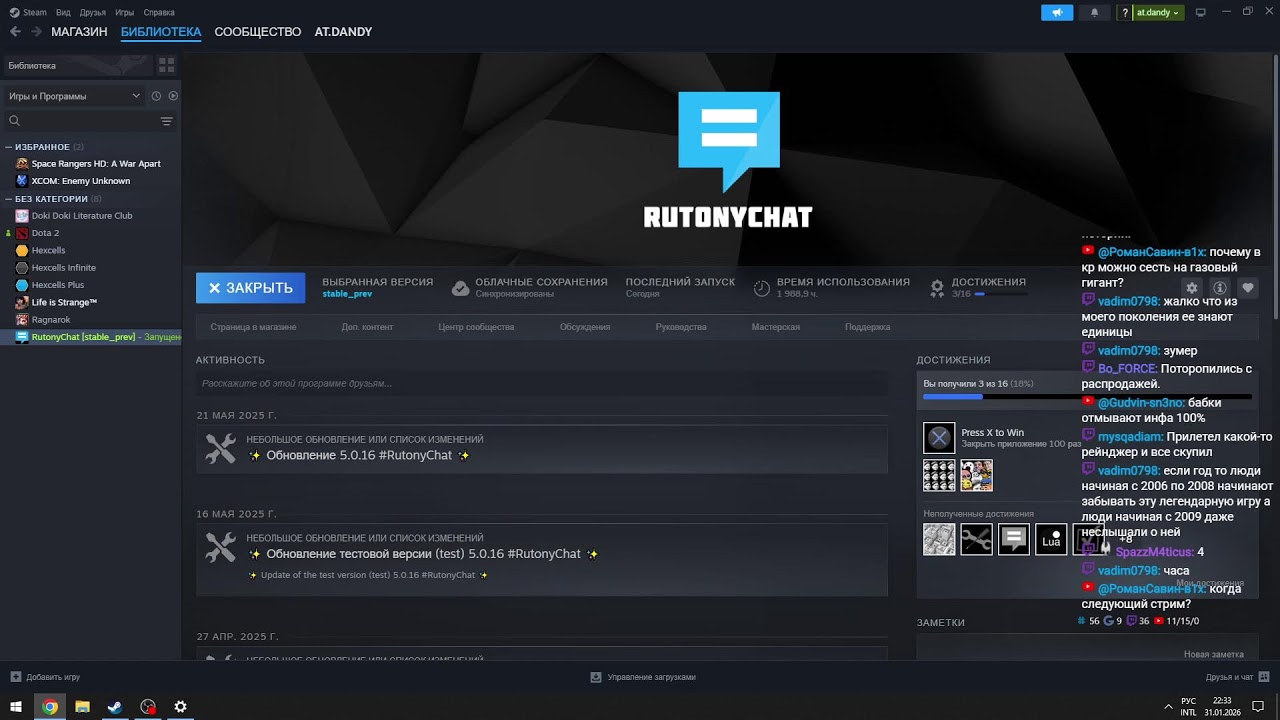
Task: Go to the СООБЩЕСТВО tab
Action: pyautogui.click(x=258, y=32)
